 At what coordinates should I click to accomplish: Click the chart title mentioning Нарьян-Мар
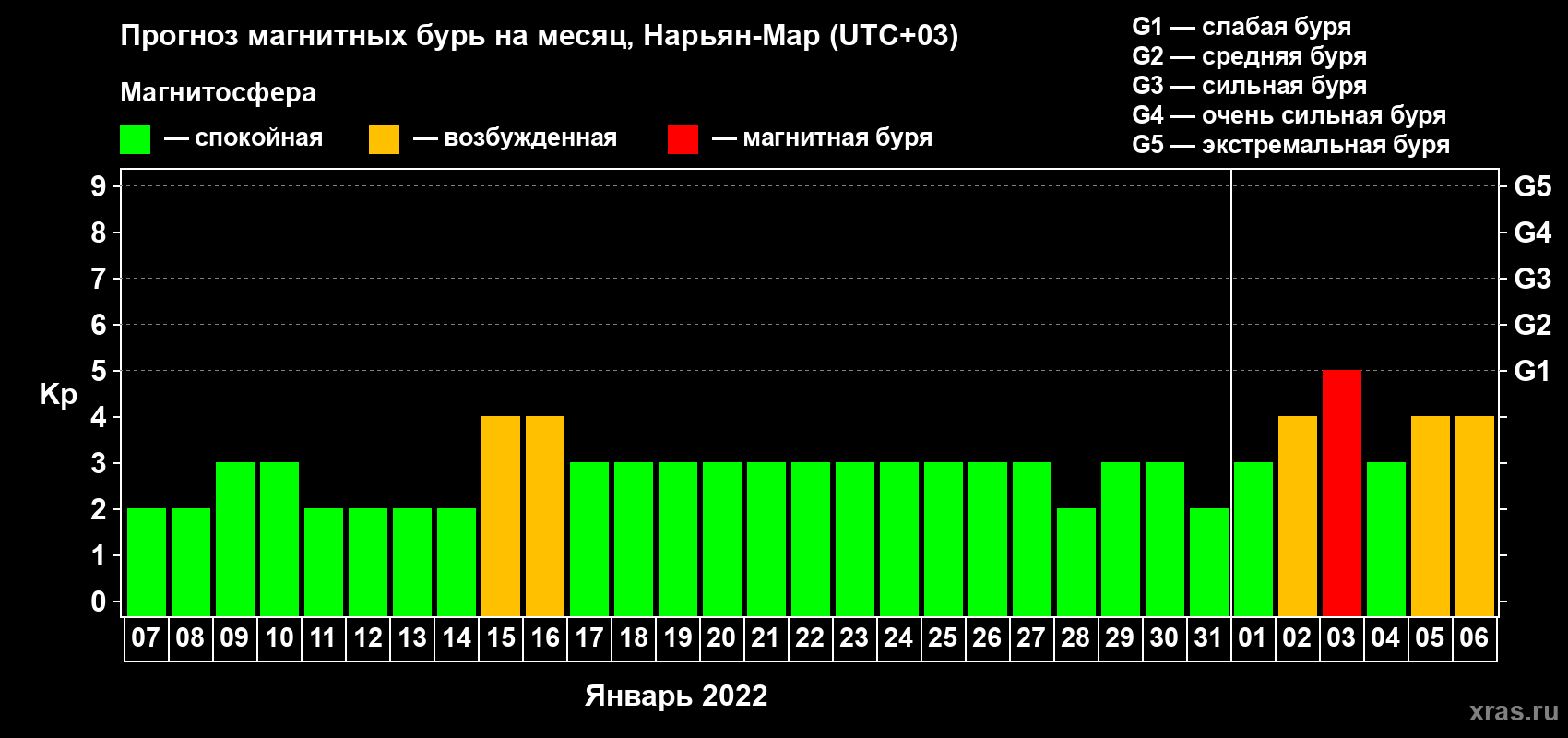540,36
